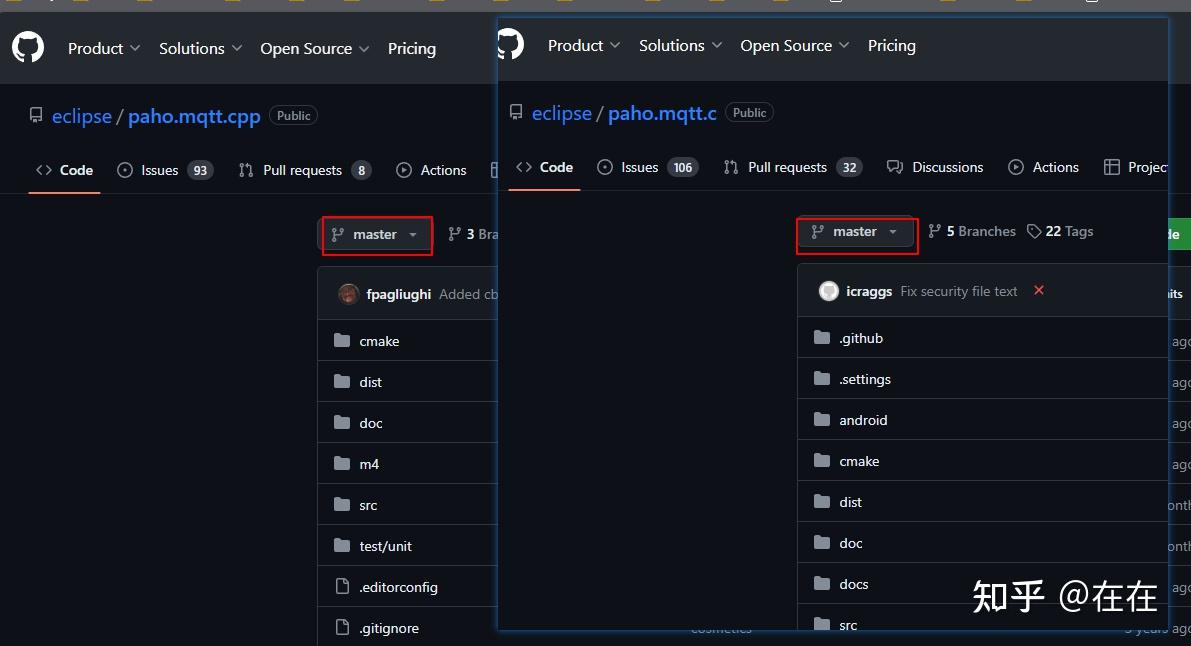Open Pull requests tab showing 8
The width and height of the screenshot is (1191, 646).
click(x=305, y=170)
